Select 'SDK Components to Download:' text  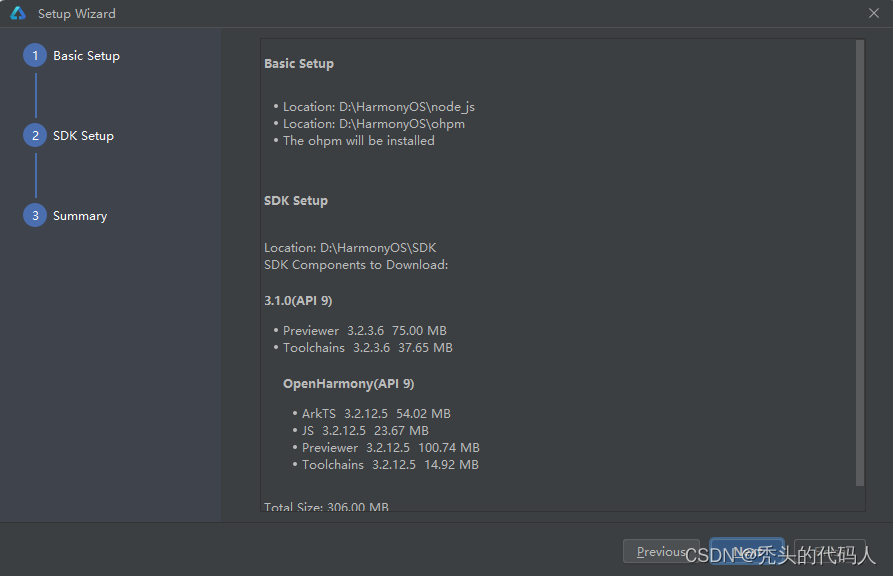[x=356, y=265]
